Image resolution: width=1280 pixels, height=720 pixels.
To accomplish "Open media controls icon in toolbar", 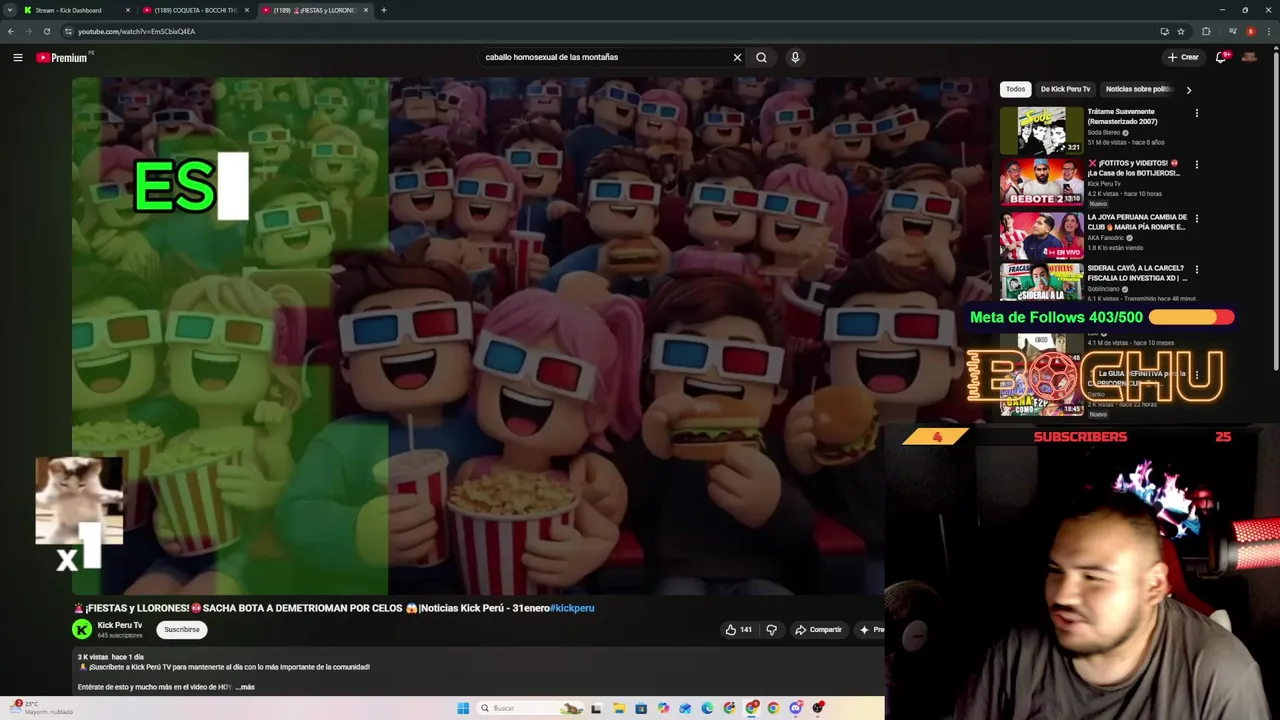I will [1232, 31].
